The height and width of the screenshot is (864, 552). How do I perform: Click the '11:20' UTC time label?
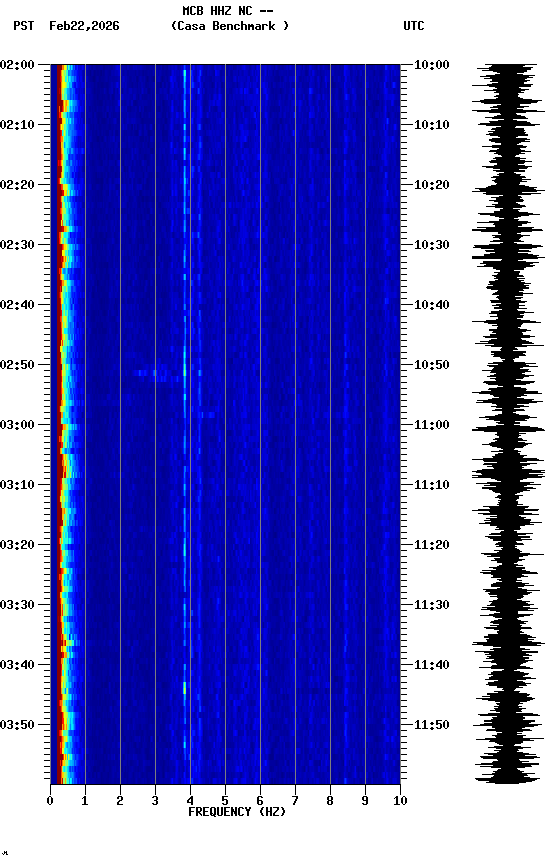pos(432,545)
